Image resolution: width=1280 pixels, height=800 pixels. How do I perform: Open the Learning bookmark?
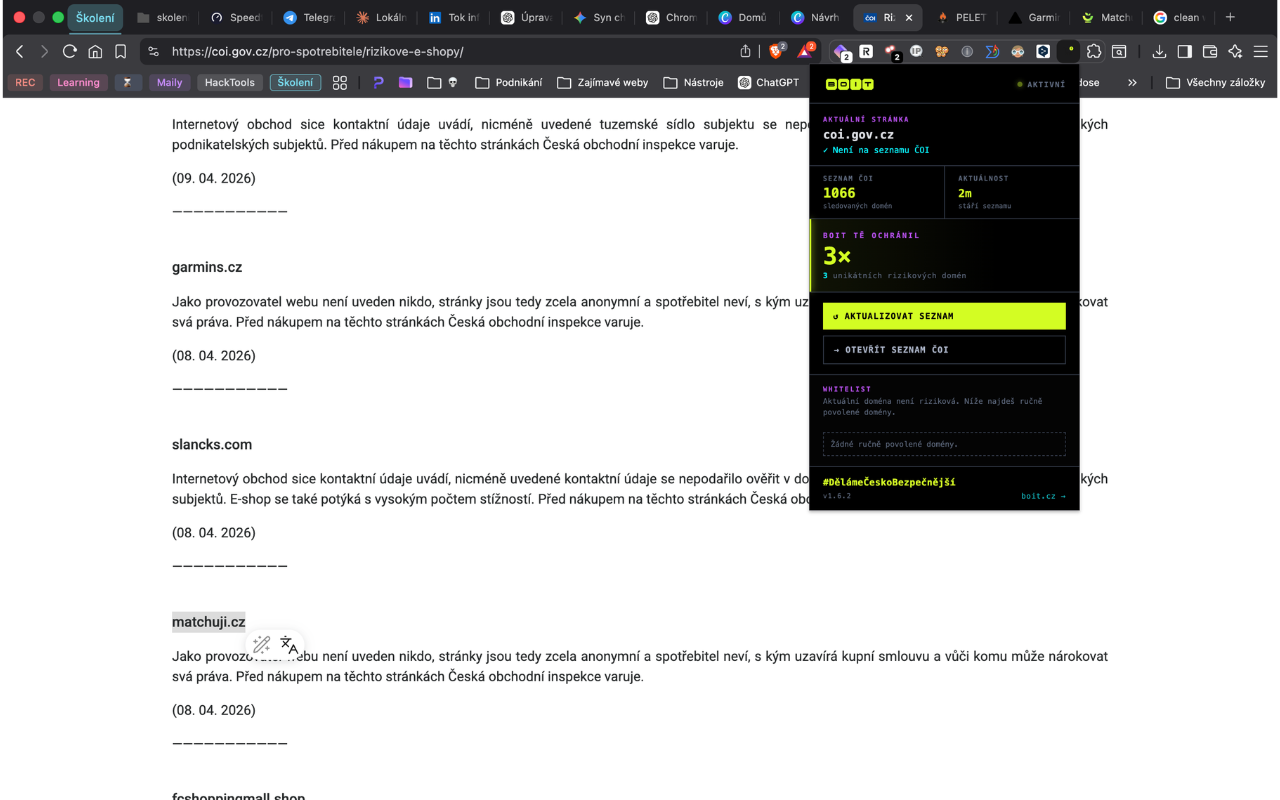[x=78, y=82]
